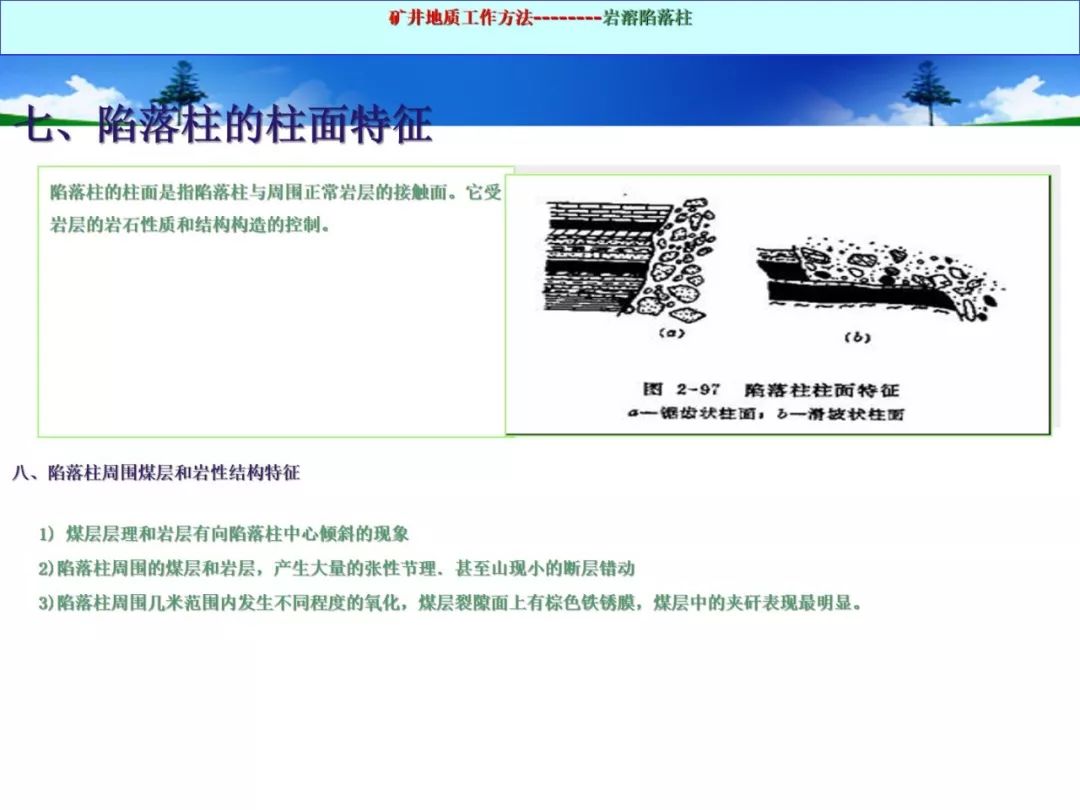Screen dimensions: 1080x810
Task: Click the legend line a—锯齿状柱面, b—滑坡状柱面
Action: [x=766, y=414]
